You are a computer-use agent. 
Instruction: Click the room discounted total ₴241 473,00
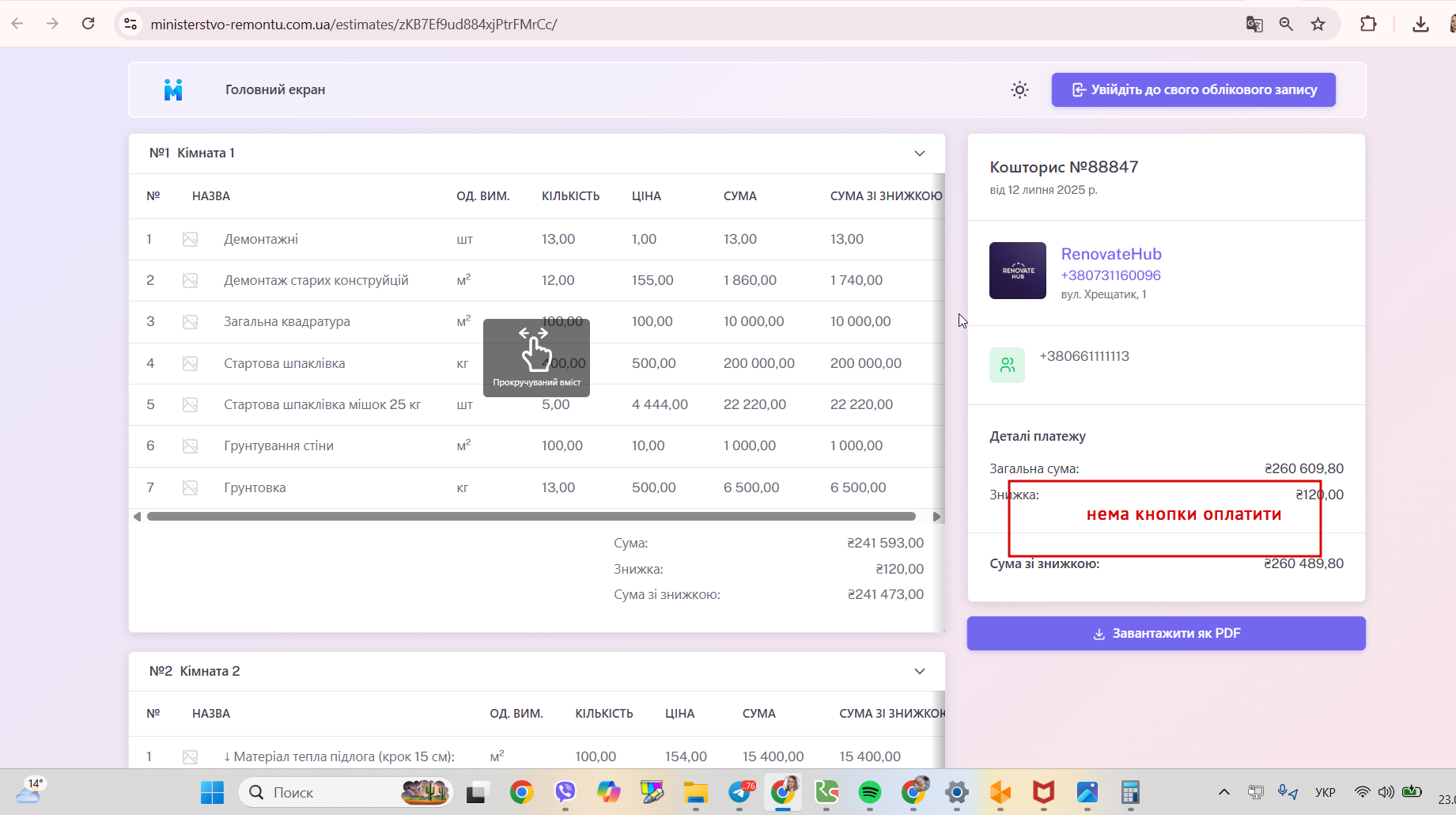tap(885, 594)
